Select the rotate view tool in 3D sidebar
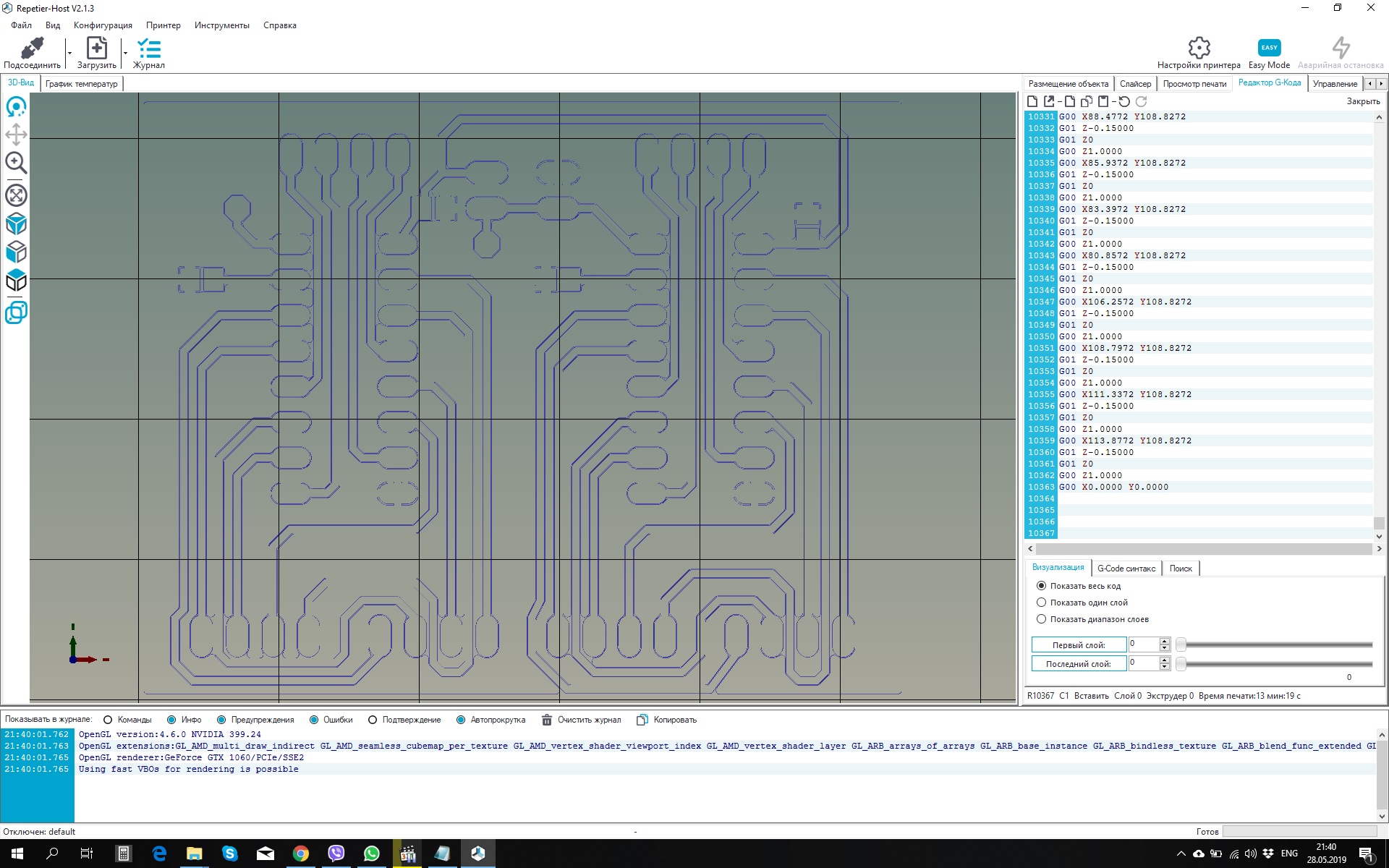The height and width of the screenshot is (868, 1389). 16,107
